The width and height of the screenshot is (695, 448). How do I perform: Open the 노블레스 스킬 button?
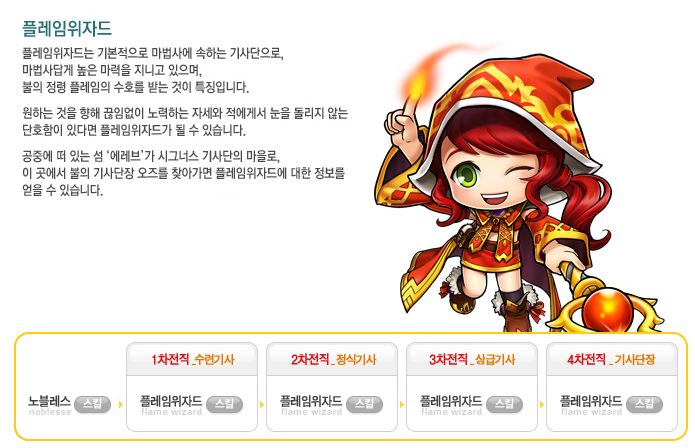point(92,404)
